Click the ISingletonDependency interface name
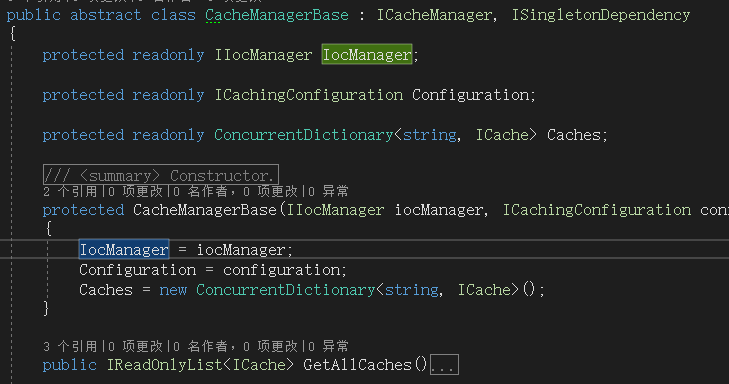Screen dimensions: 729x384 click(601, 15)
